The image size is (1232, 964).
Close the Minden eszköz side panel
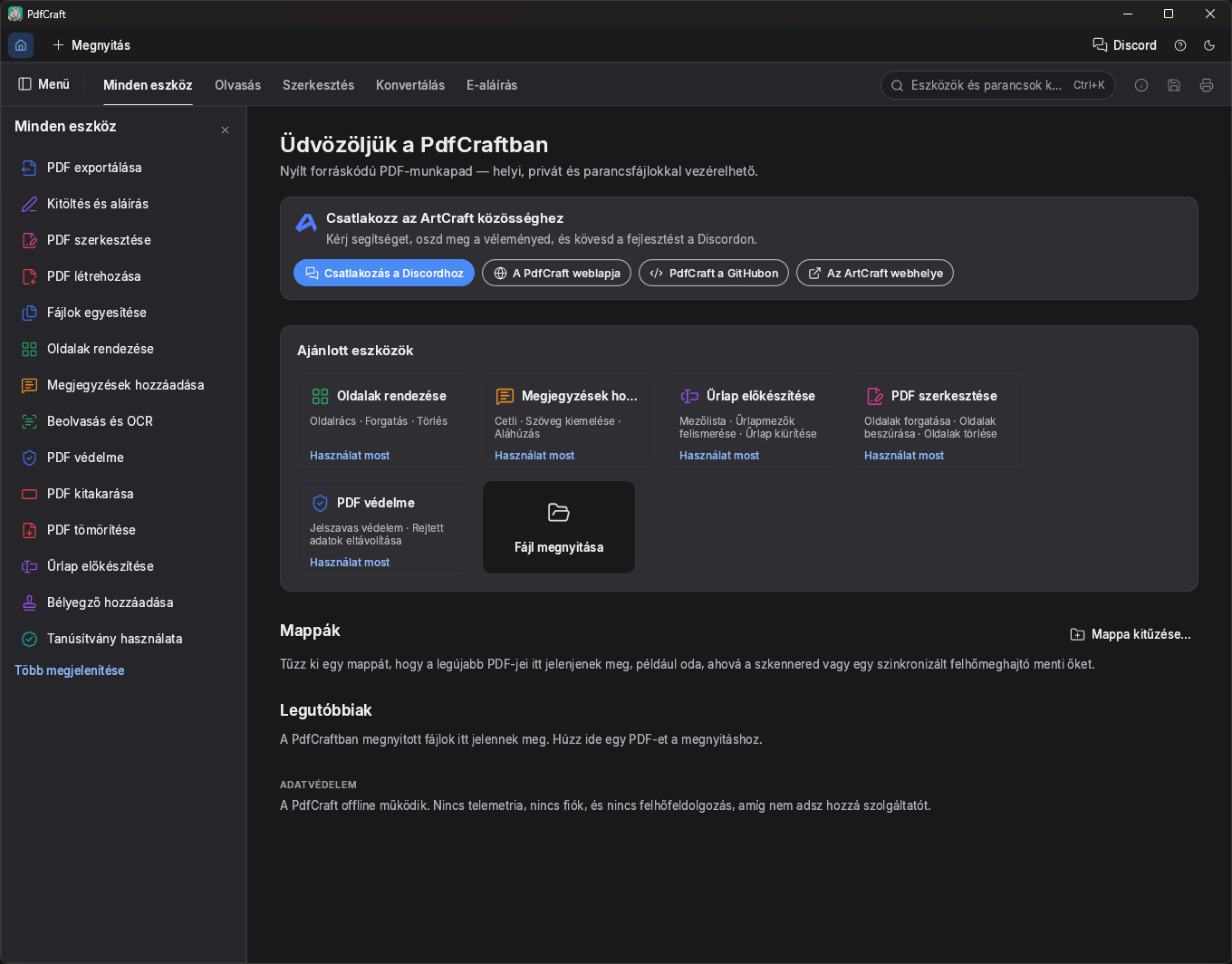(x=226, y=130)
